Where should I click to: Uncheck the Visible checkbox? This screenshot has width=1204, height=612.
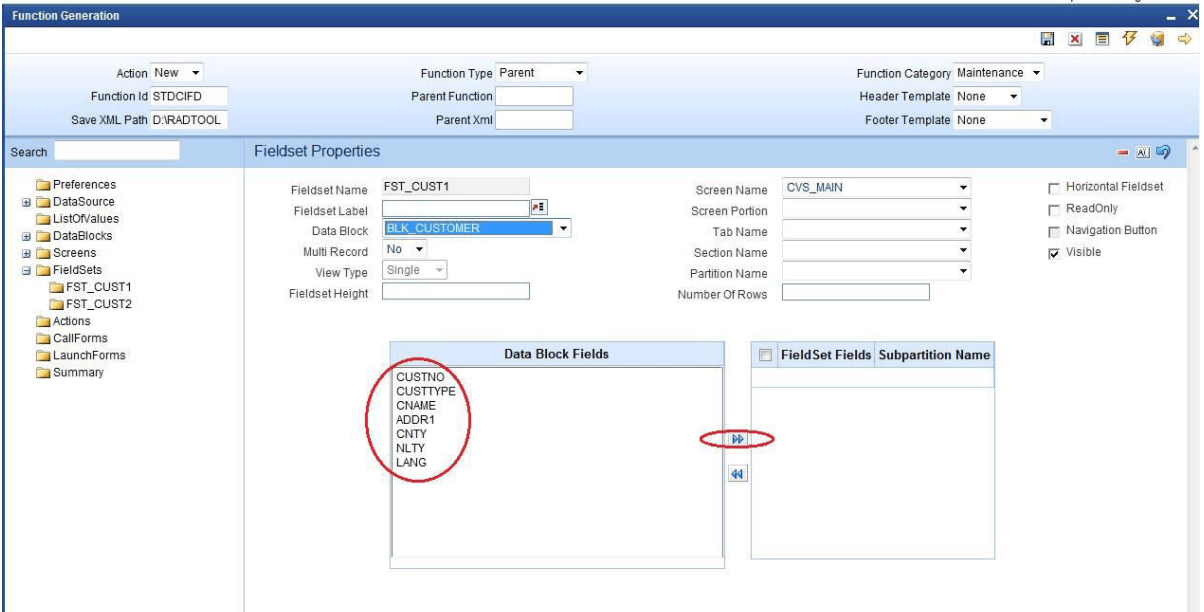(x=1053, y=253)
